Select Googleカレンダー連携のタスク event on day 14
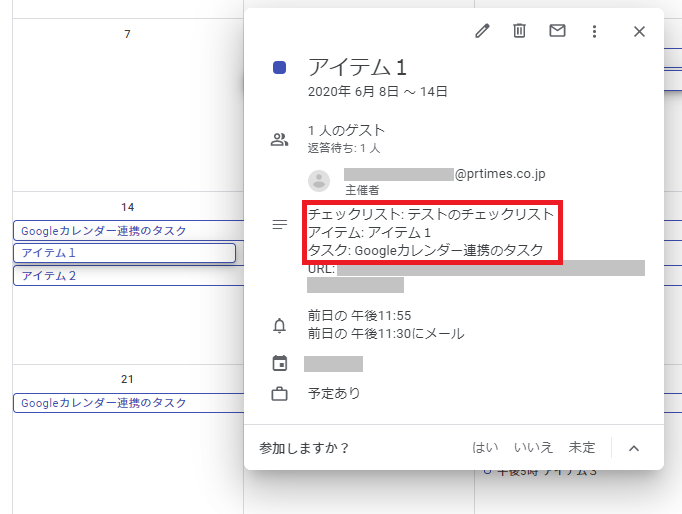 pyautogui.click(x=124, y=231)
